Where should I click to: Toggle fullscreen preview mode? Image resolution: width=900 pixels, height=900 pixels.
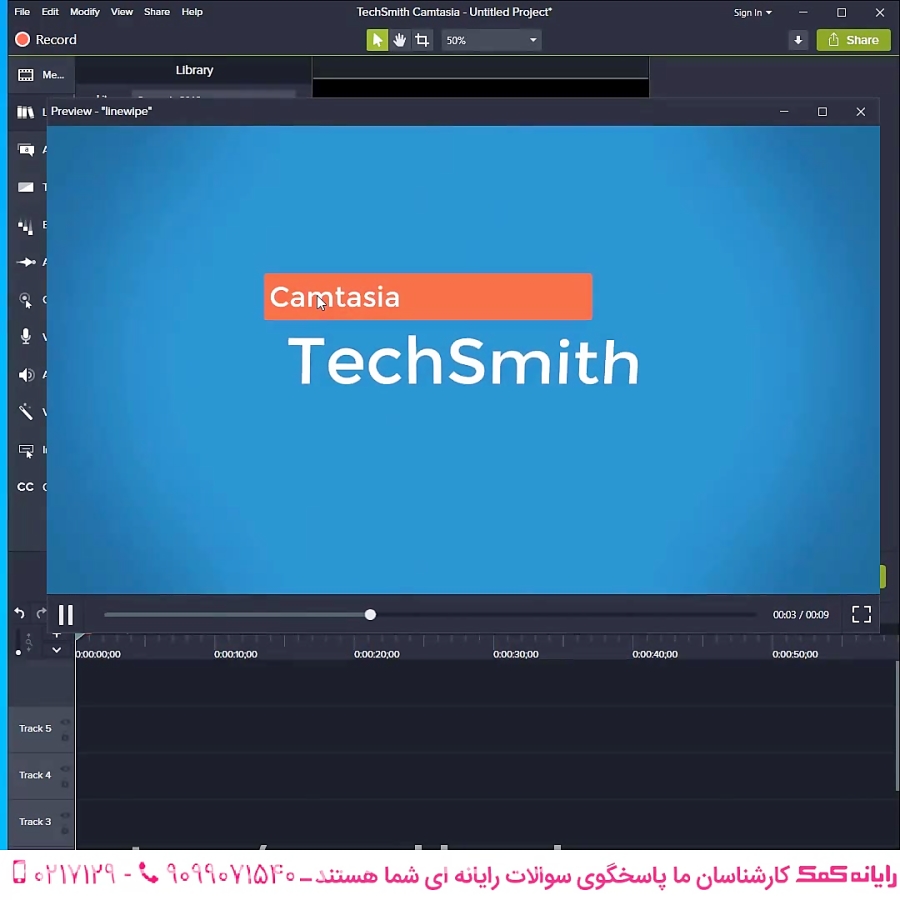[x=861, y=614]
